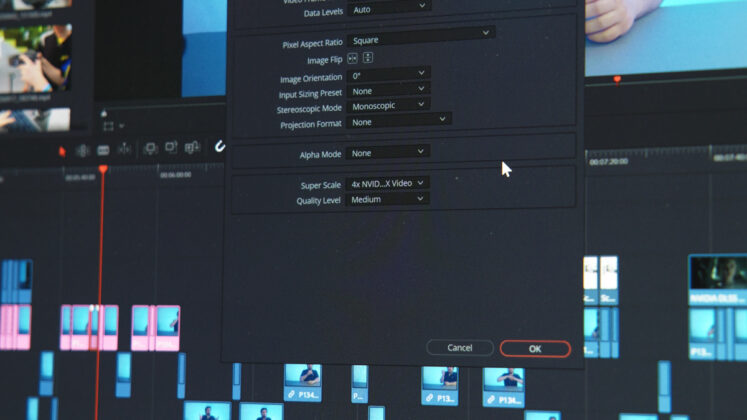Toggle vertical Image Flip
The width and height of the screenshot is (747, 420).
click(368, 58)
